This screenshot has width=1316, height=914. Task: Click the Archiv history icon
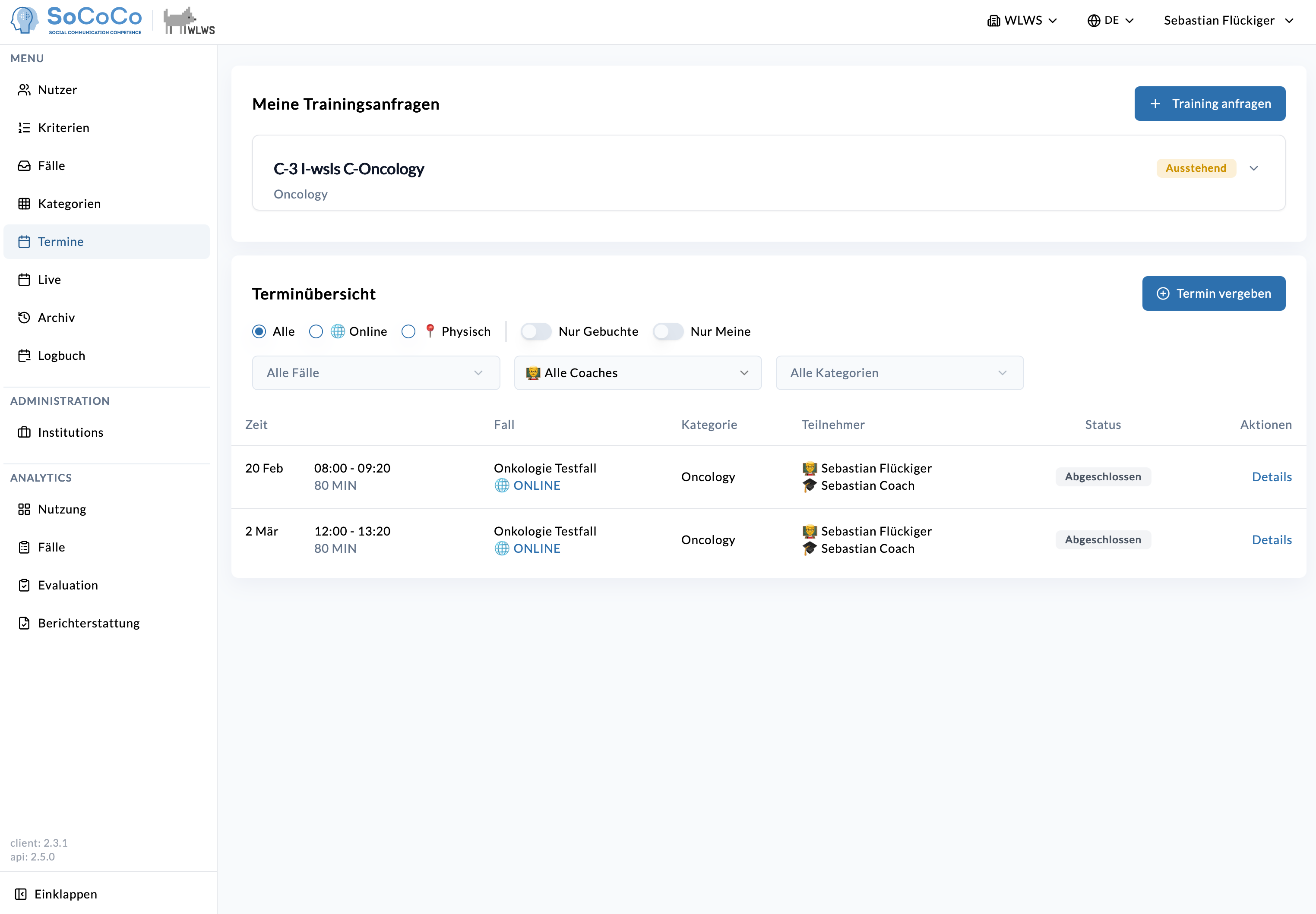click(24, 318)
